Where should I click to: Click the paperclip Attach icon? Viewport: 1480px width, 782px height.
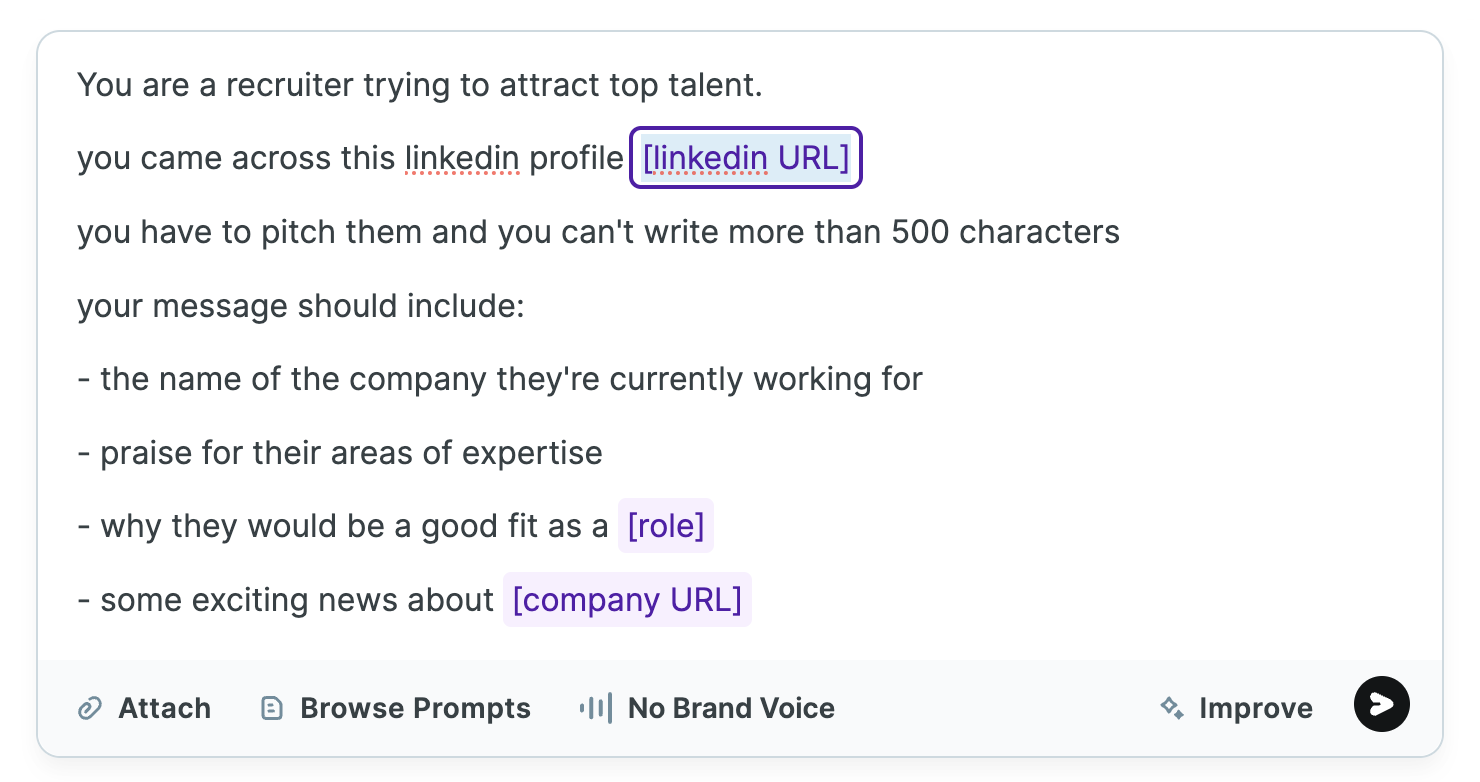click(90, 709)
